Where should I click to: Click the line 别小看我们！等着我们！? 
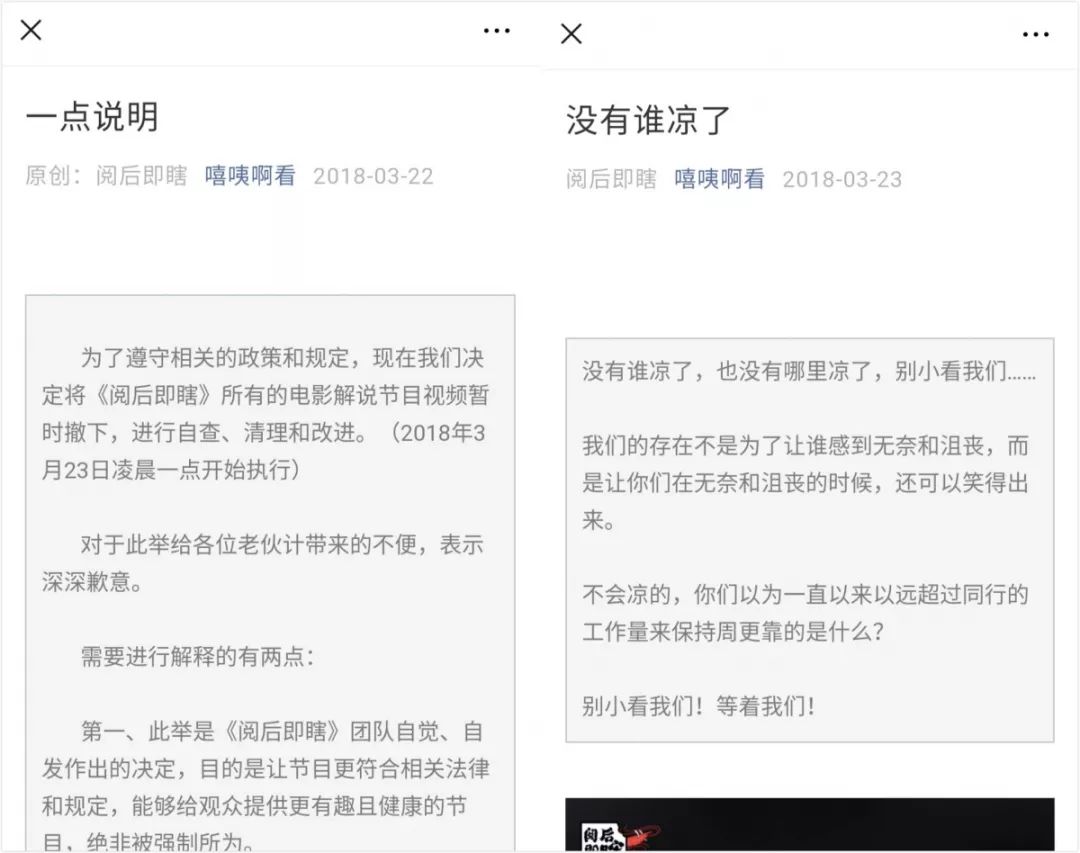click(698, 706)
